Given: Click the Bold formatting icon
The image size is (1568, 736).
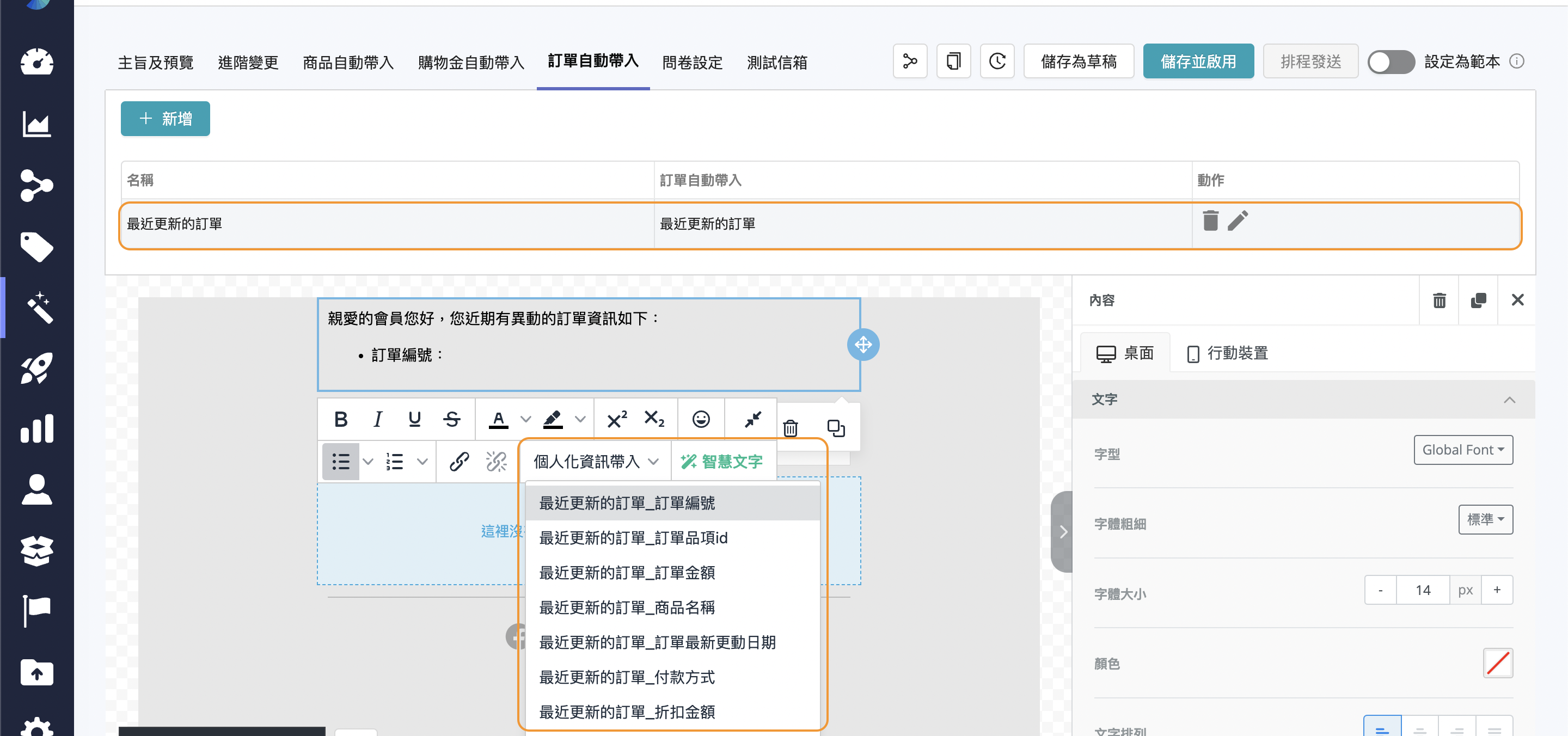Looking at the screenshot, I should click(340, 419).
